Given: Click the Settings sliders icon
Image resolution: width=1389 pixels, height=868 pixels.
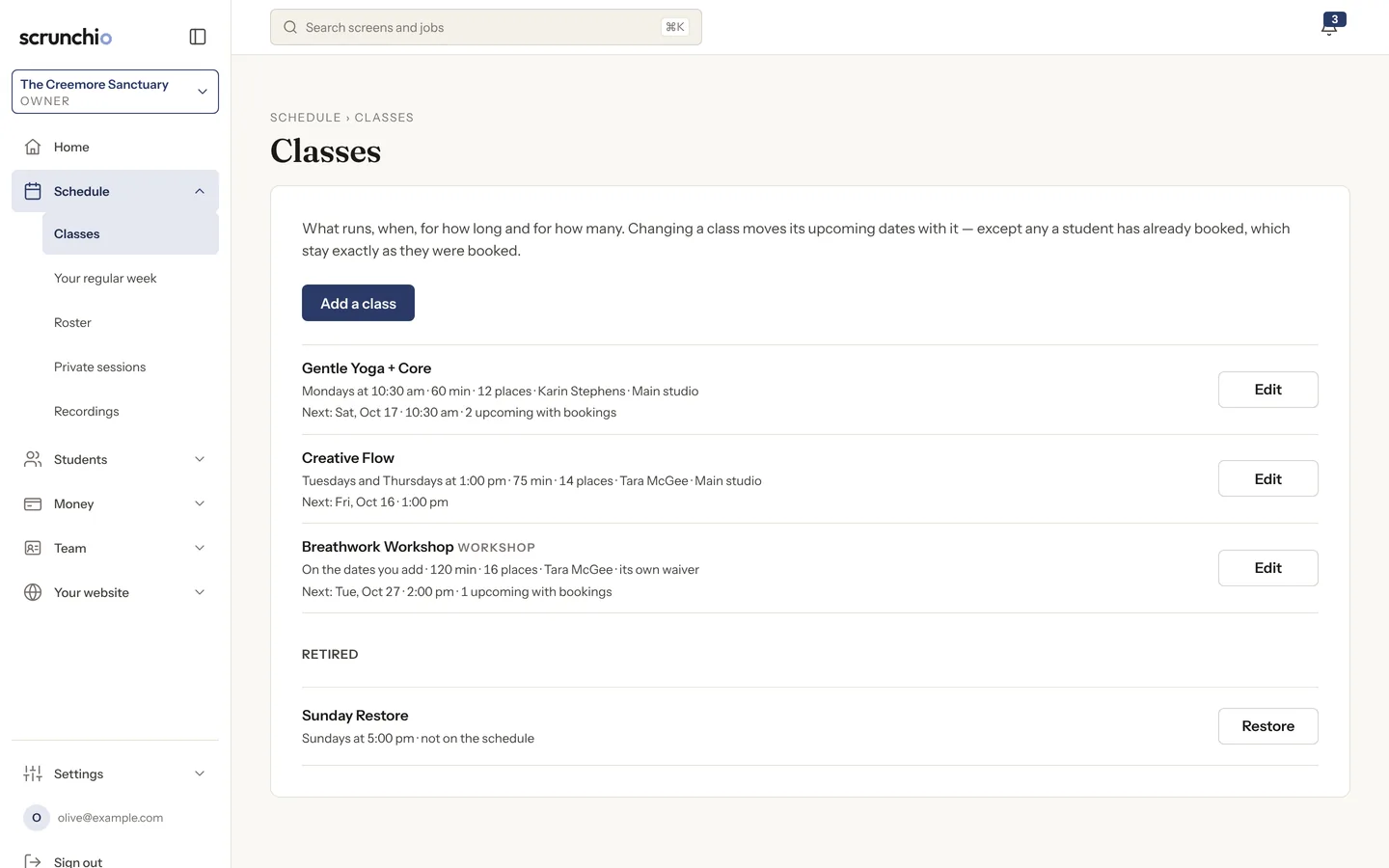Looking at the screenshot, I should 33,773.
